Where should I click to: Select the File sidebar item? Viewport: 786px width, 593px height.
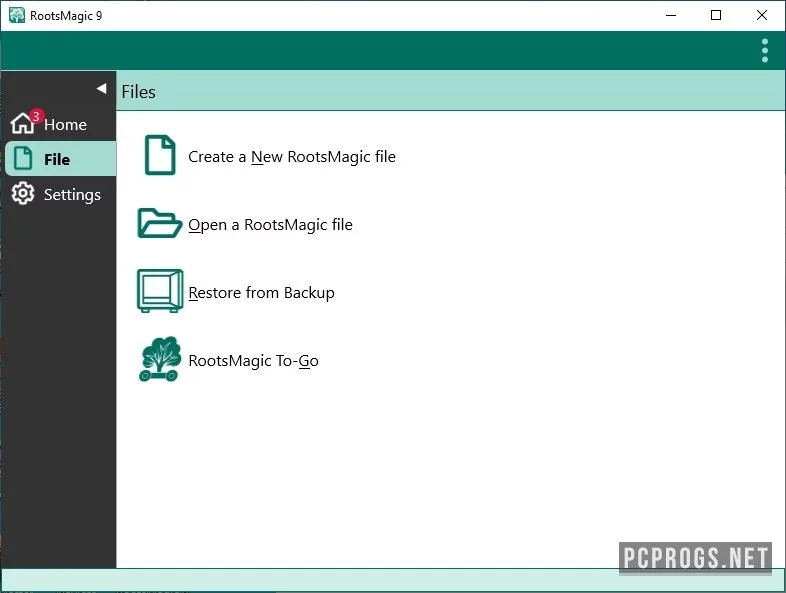(x=61, y=159)
